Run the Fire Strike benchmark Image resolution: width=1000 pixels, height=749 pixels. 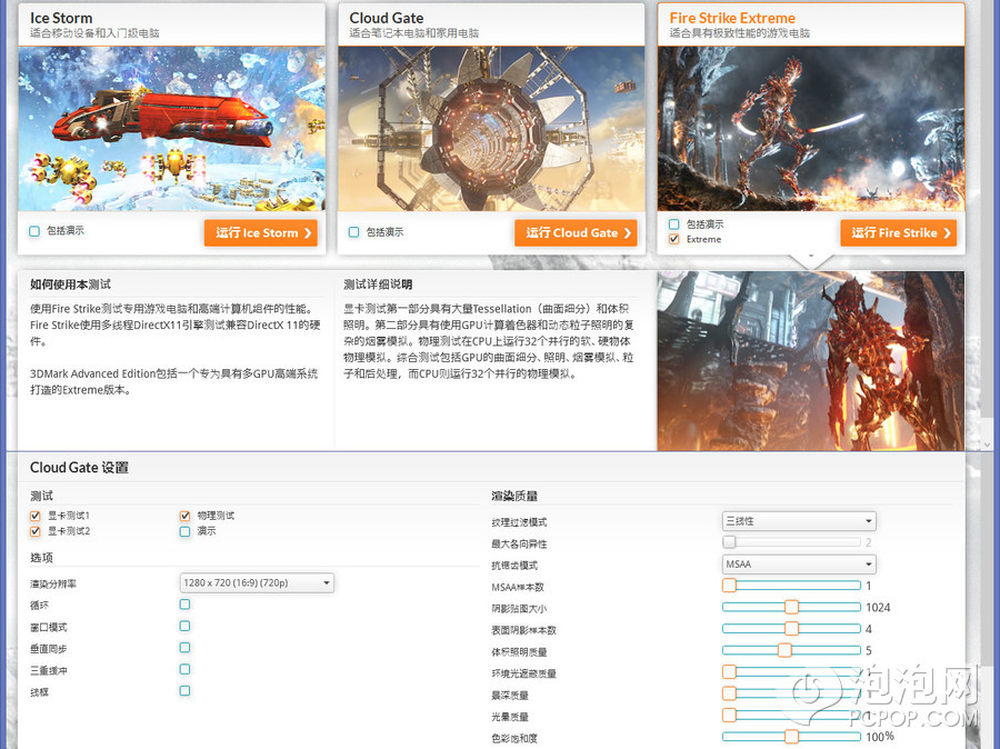(899, 233)
